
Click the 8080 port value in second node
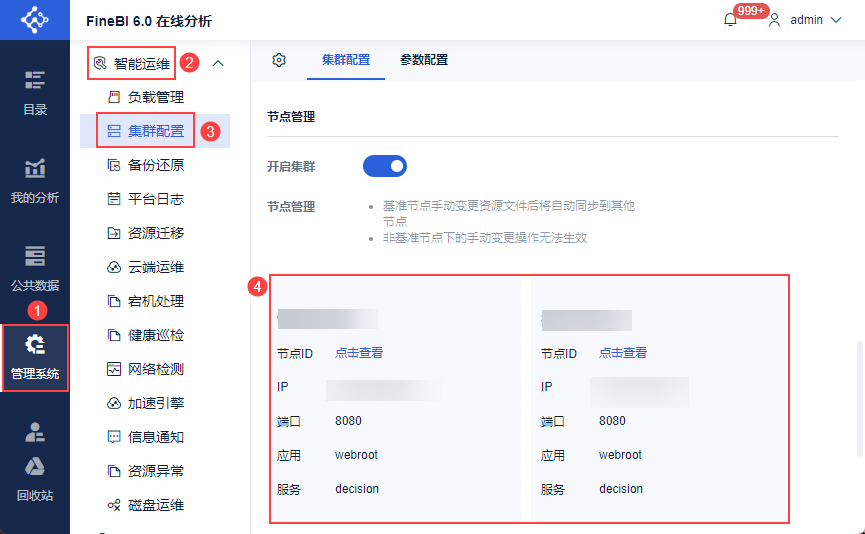point(612,421)
